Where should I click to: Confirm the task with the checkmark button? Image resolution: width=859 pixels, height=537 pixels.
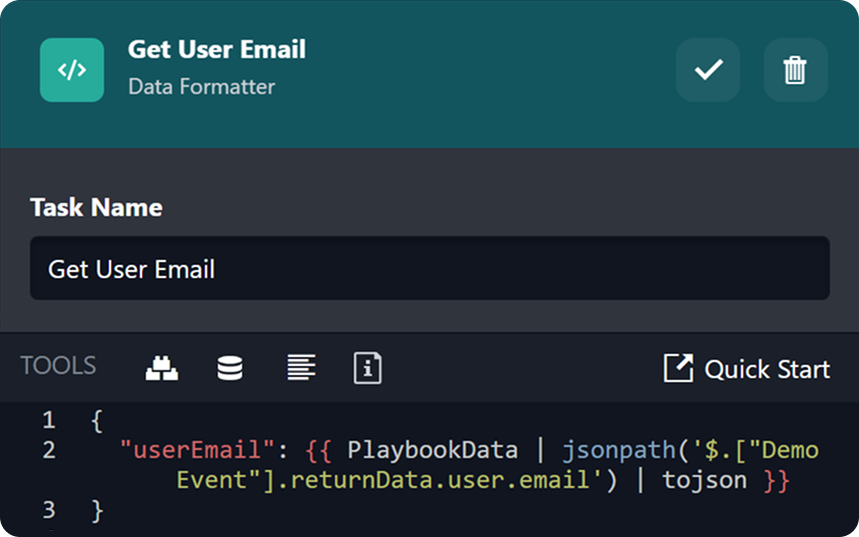tap(708, 70)
